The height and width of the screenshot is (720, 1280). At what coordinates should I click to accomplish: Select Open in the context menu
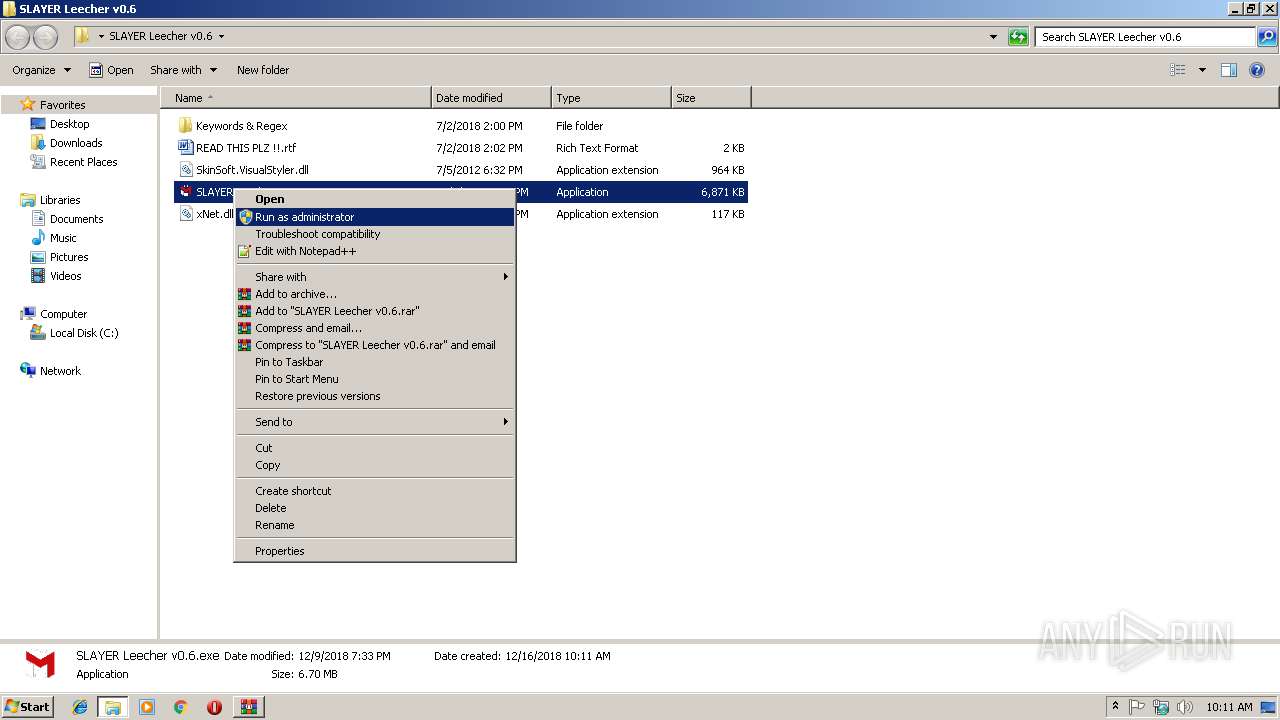[x=375, y=199]
